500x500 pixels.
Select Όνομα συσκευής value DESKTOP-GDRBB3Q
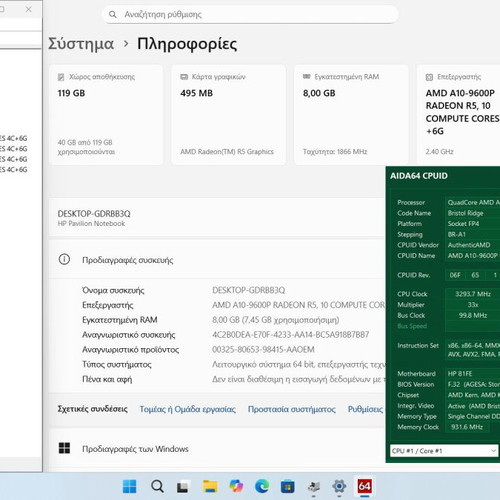[x=249, y=290]
